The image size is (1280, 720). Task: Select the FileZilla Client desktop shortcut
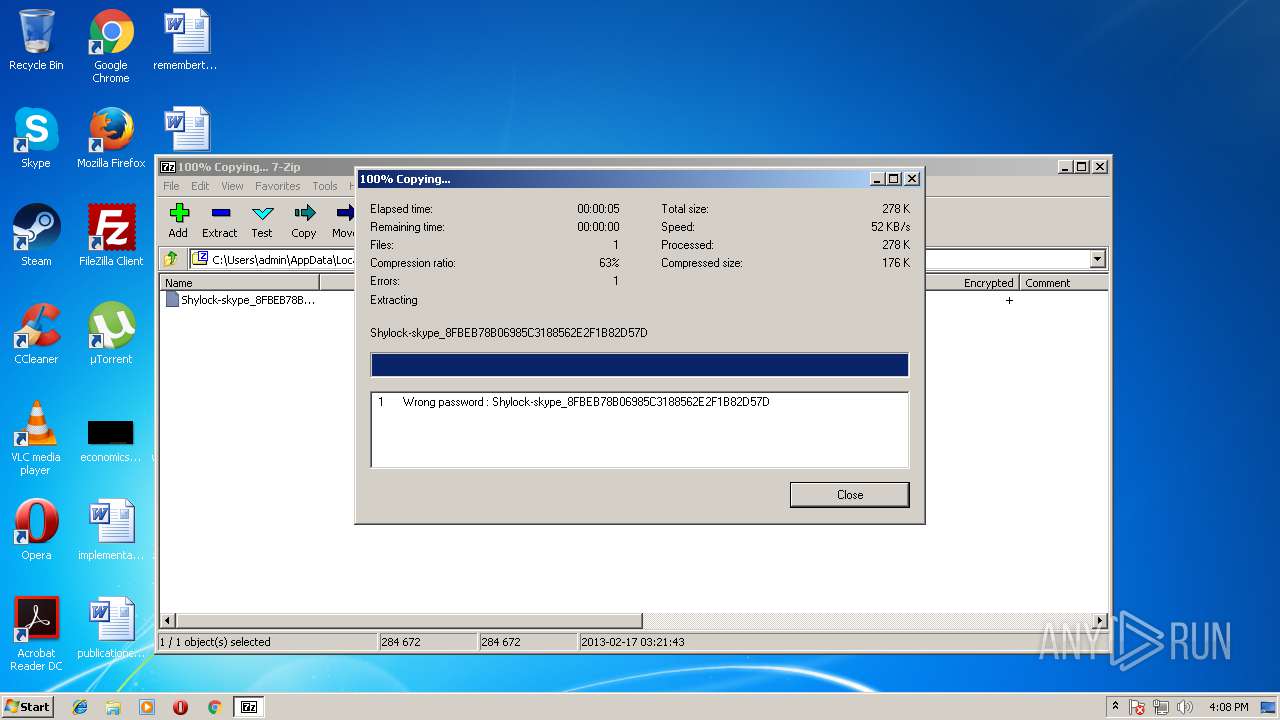tap(111, 236)
